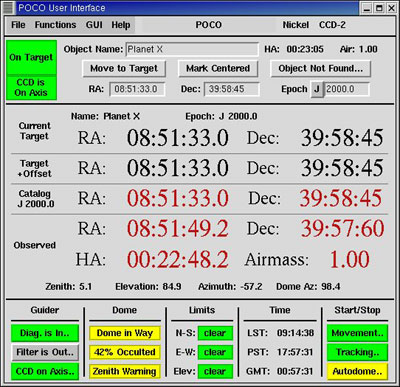The image size is (400, 387).
Task: Click the Movement start/stop button
Action: point(357,333)
